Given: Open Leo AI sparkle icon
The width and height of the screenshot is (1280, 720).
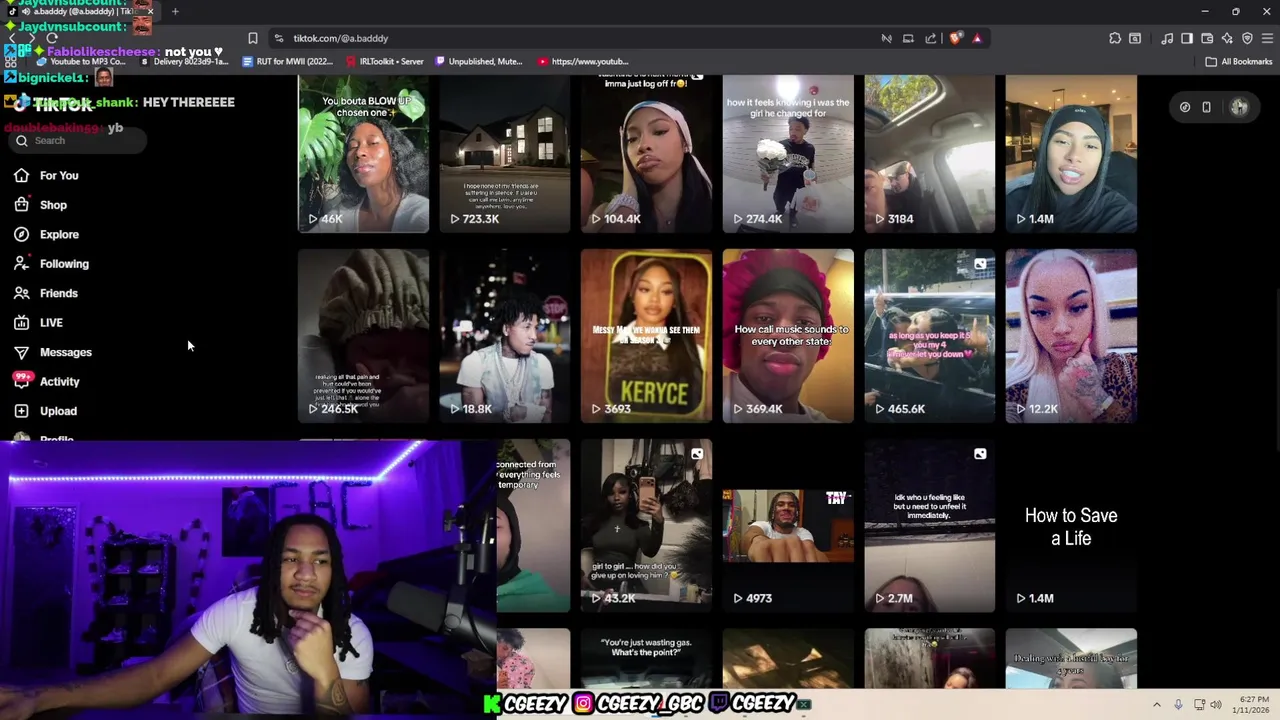Looking at the screenshot, I should pos(1227,38).
